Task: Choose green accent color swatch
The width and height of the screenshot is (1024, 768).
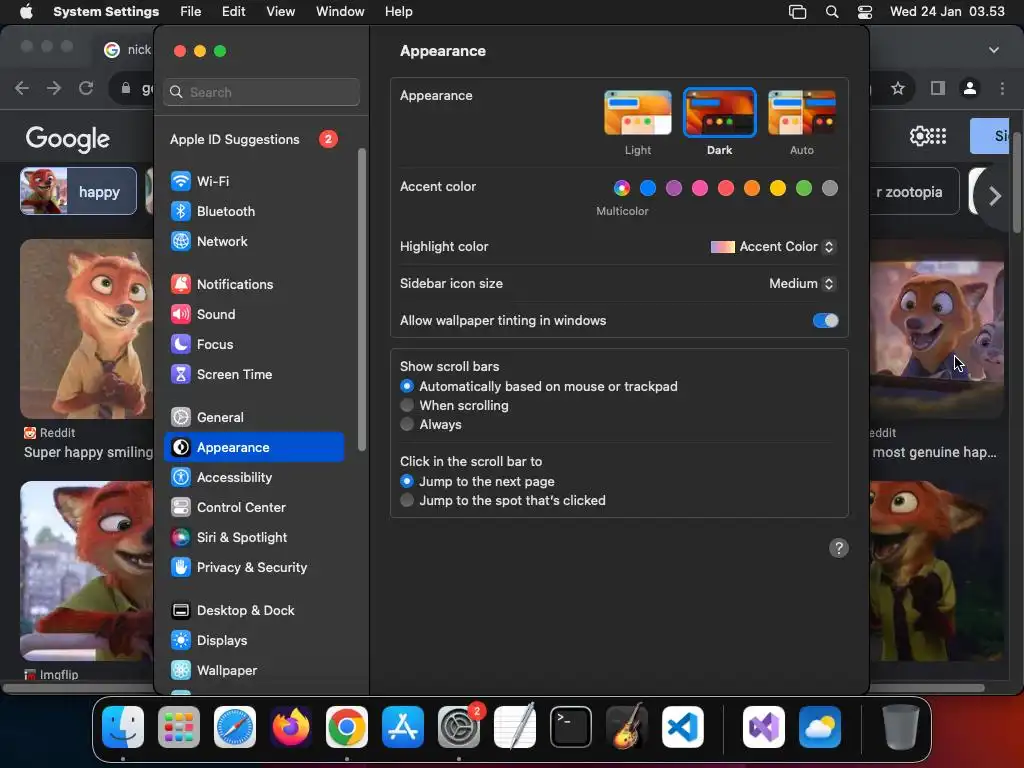Action: [804, 188]
